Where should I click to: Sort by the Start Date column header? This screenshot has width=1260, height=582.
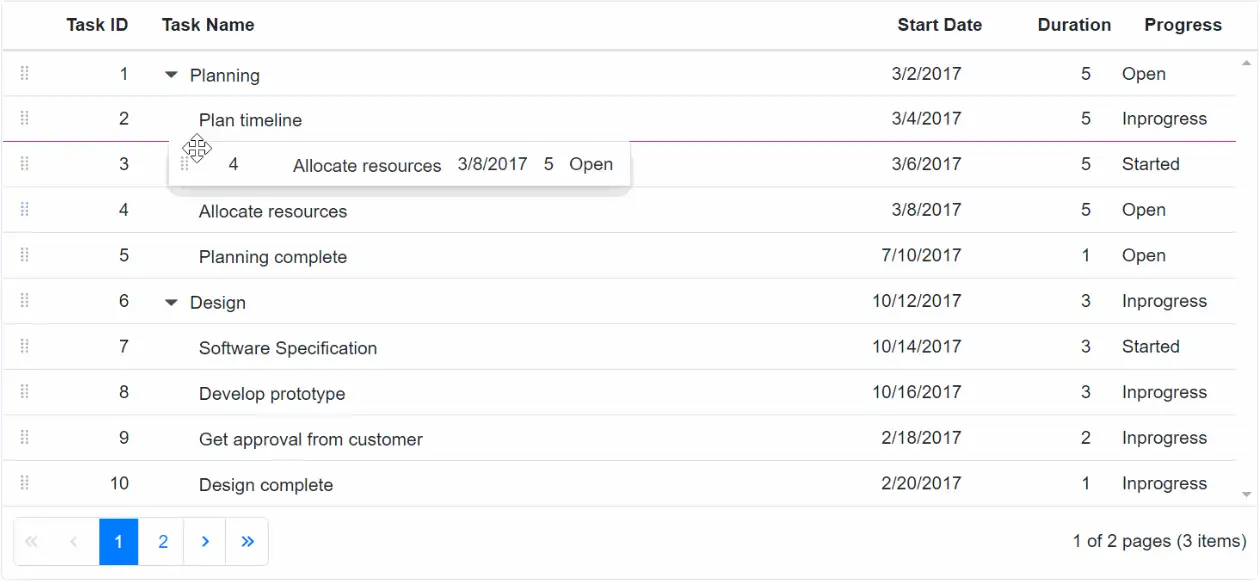coord(939,24)
